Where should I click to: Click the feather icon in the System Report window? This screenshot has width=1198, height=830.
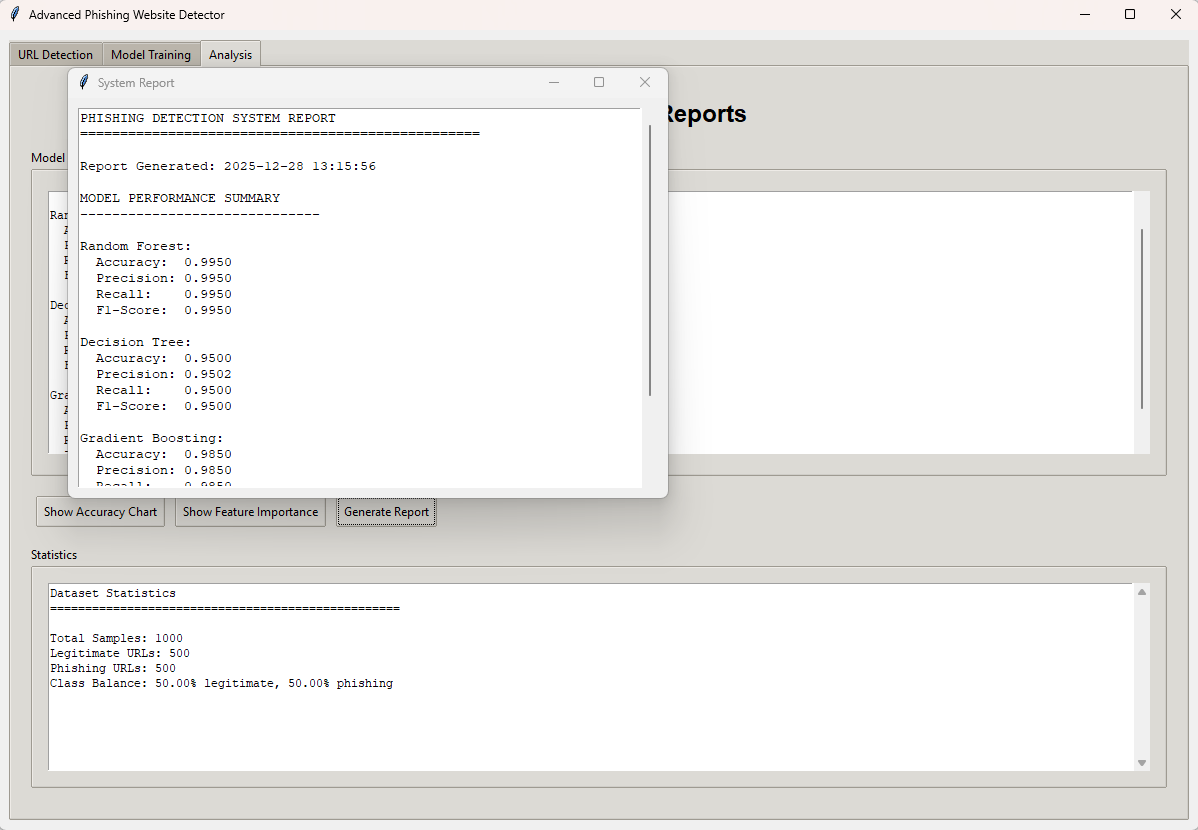tap(84, 83)
